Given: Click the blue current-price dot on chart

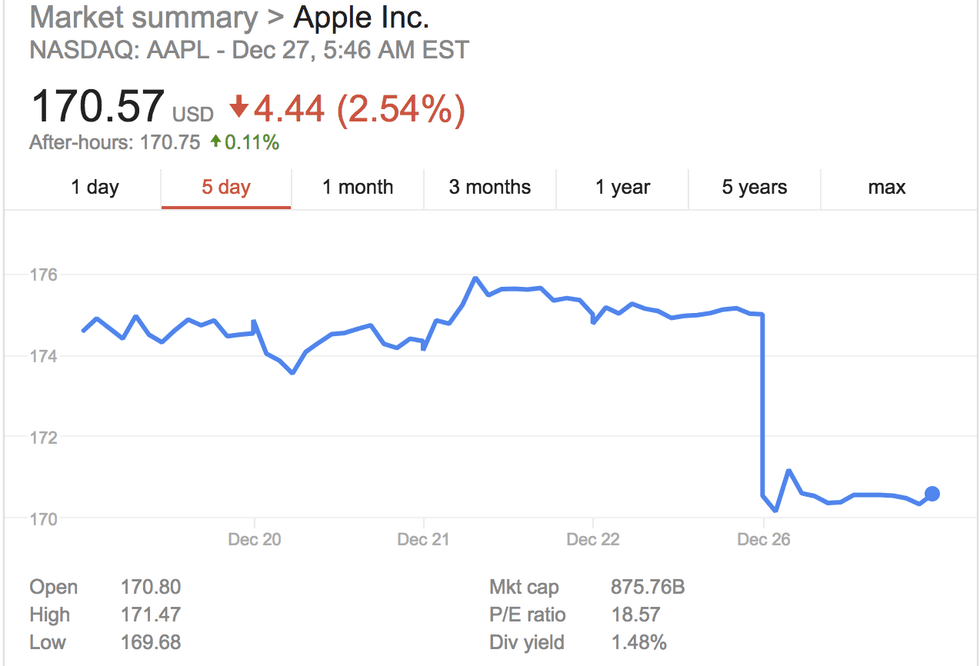Looking at the screenshot, I should point(932,493).
